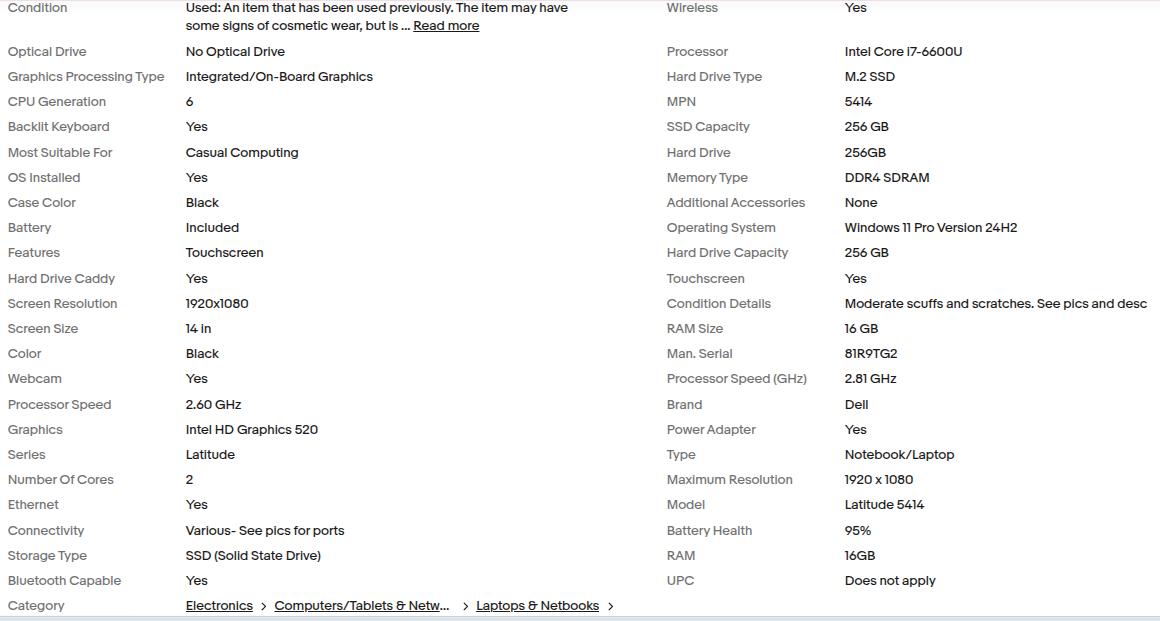Select the '1920 x 1080' maximum resolution value
1160x621 pixels.
point(879,480)
